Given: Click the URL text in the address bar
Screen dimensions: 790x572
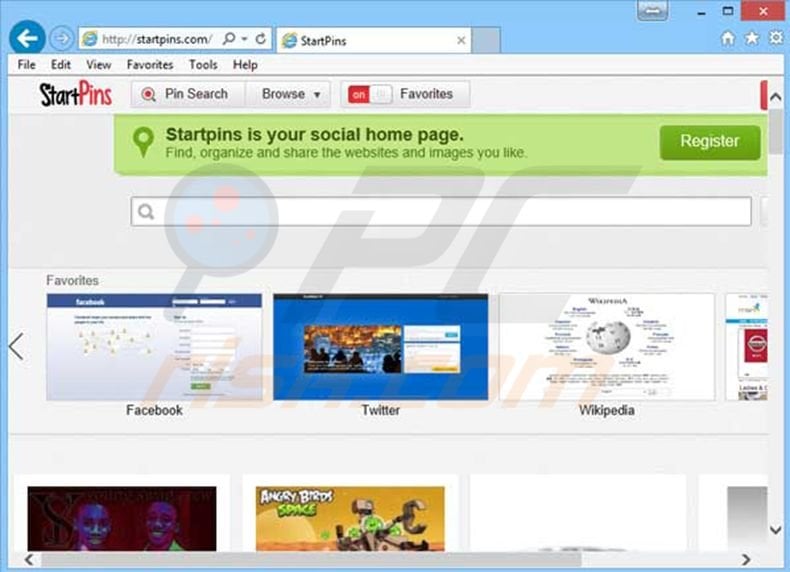Looking at the screenshot, I should pos(157,39).
